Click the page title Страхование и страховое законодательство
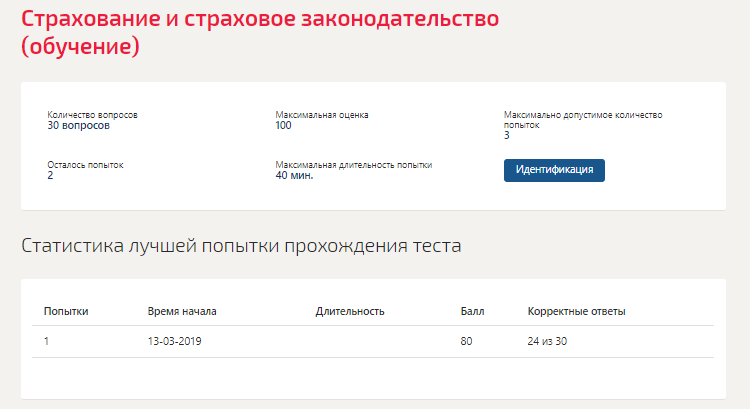Viewport: 750px width, 409px height. pos(260,33)
